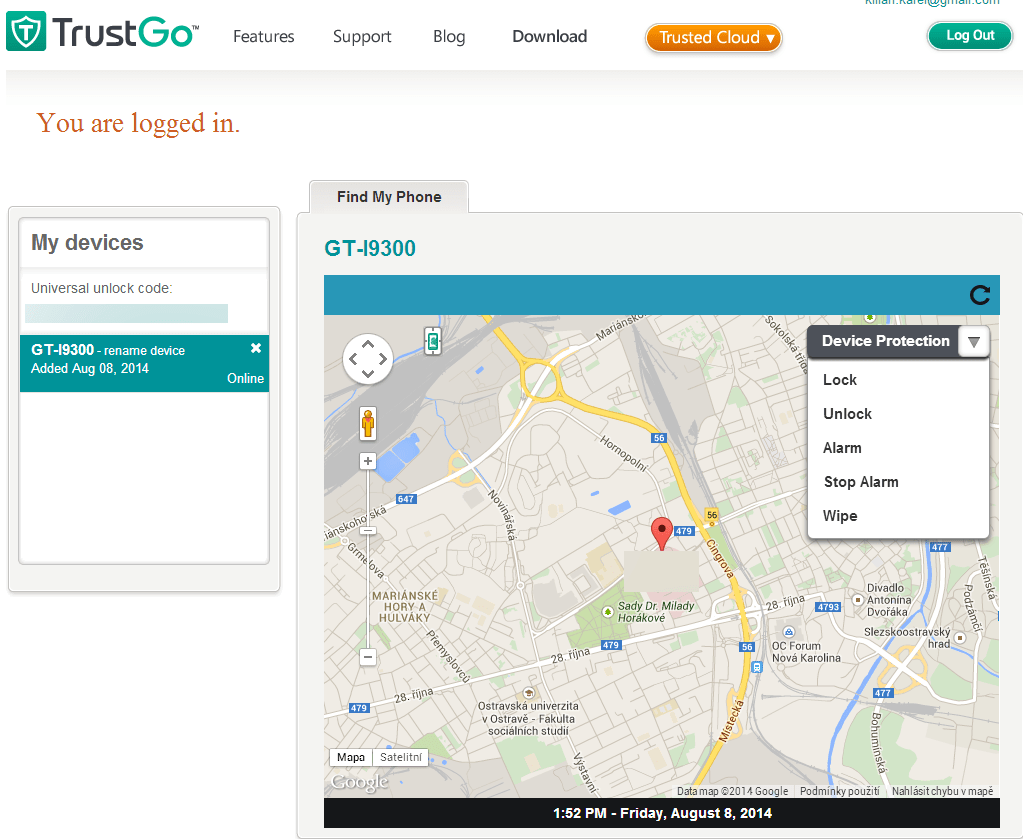Click the Sady Dr. Milady Horákové park icon
1023x839 pixels.
pos(607,612)
